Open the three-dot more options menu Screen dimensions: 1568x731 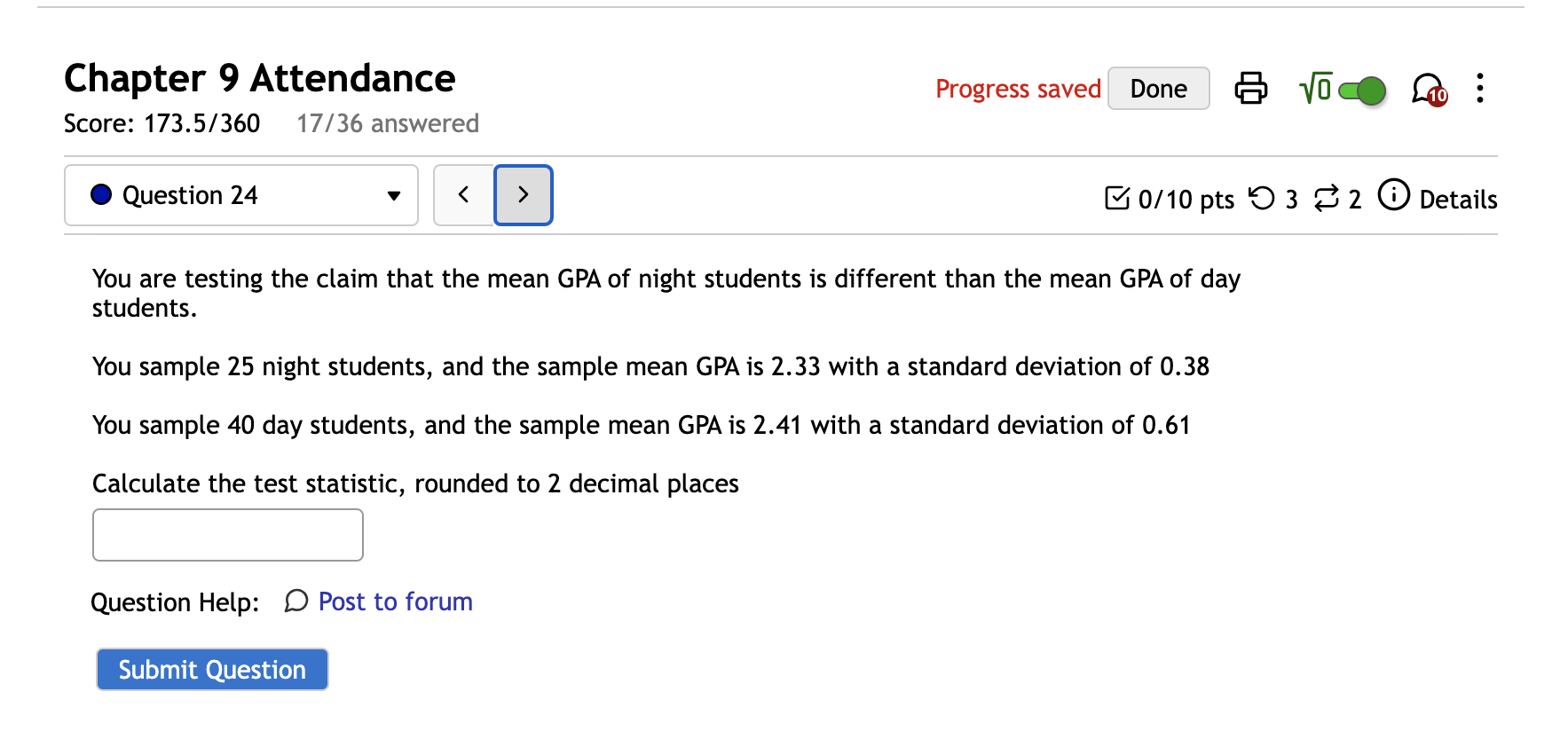[1479, 88]
